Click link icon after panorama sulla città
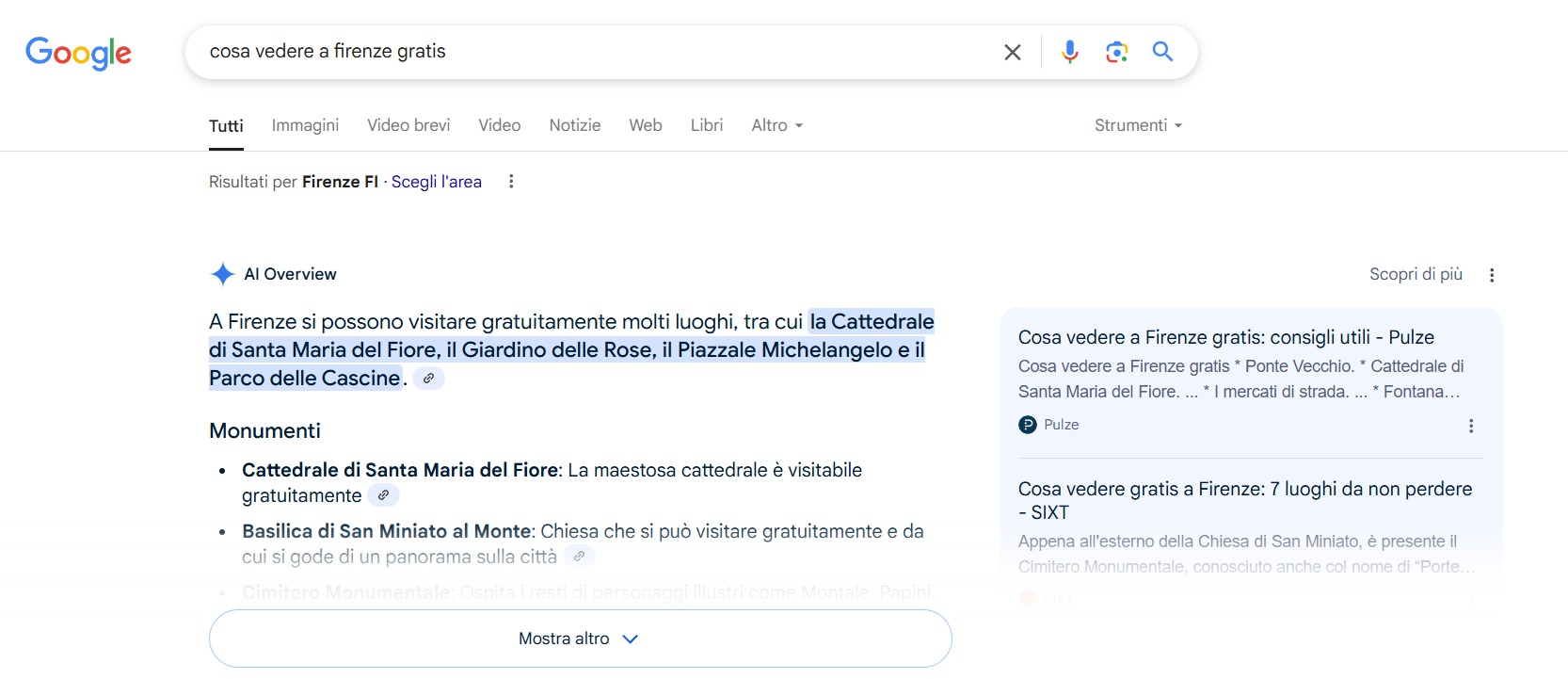The height and width of the screenshot is (679, 1568). pos(579,557)
